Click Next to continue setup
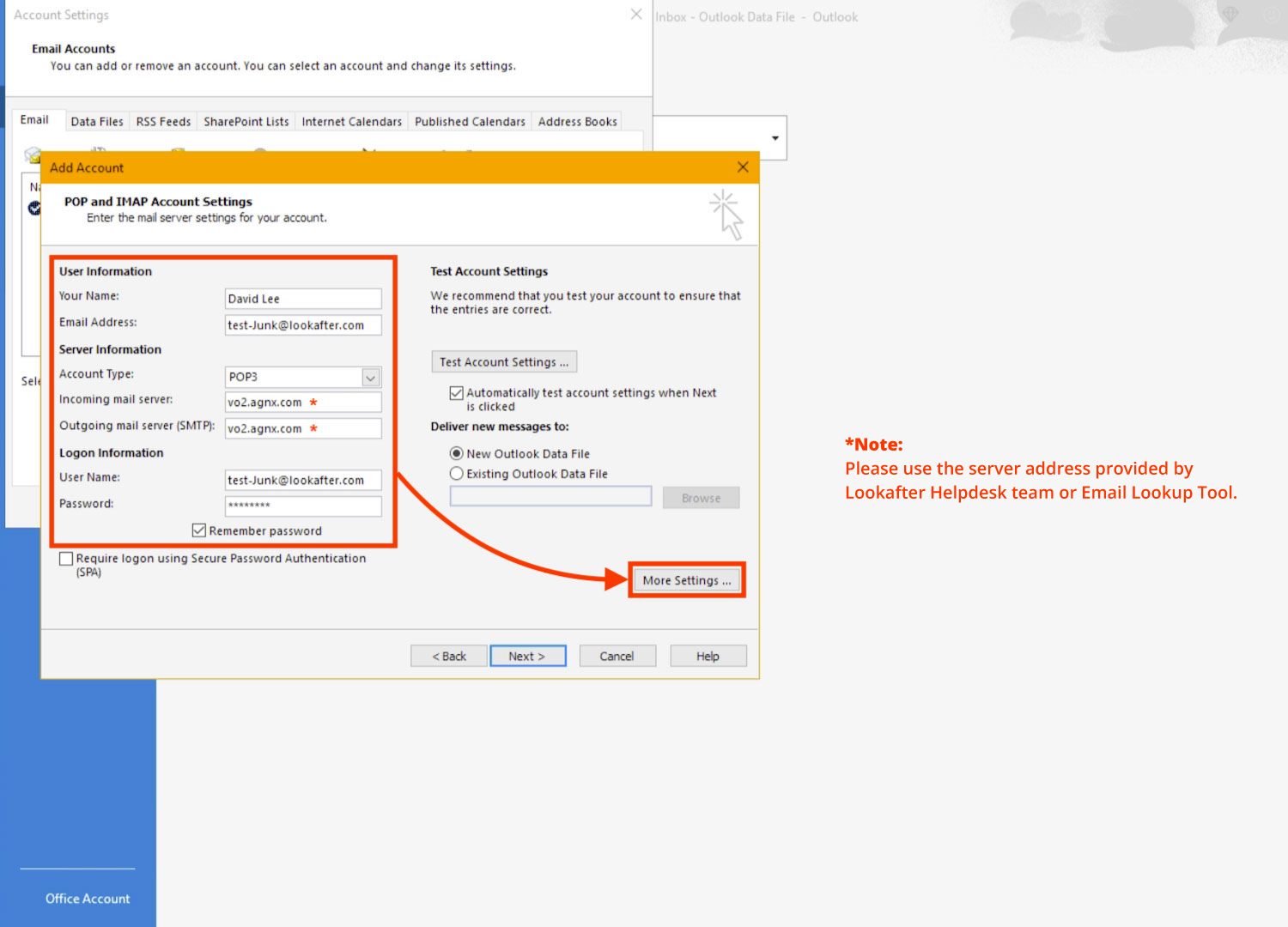This screenshot has height=927, width=1288. pyautogui.click(x=527, y=656)
